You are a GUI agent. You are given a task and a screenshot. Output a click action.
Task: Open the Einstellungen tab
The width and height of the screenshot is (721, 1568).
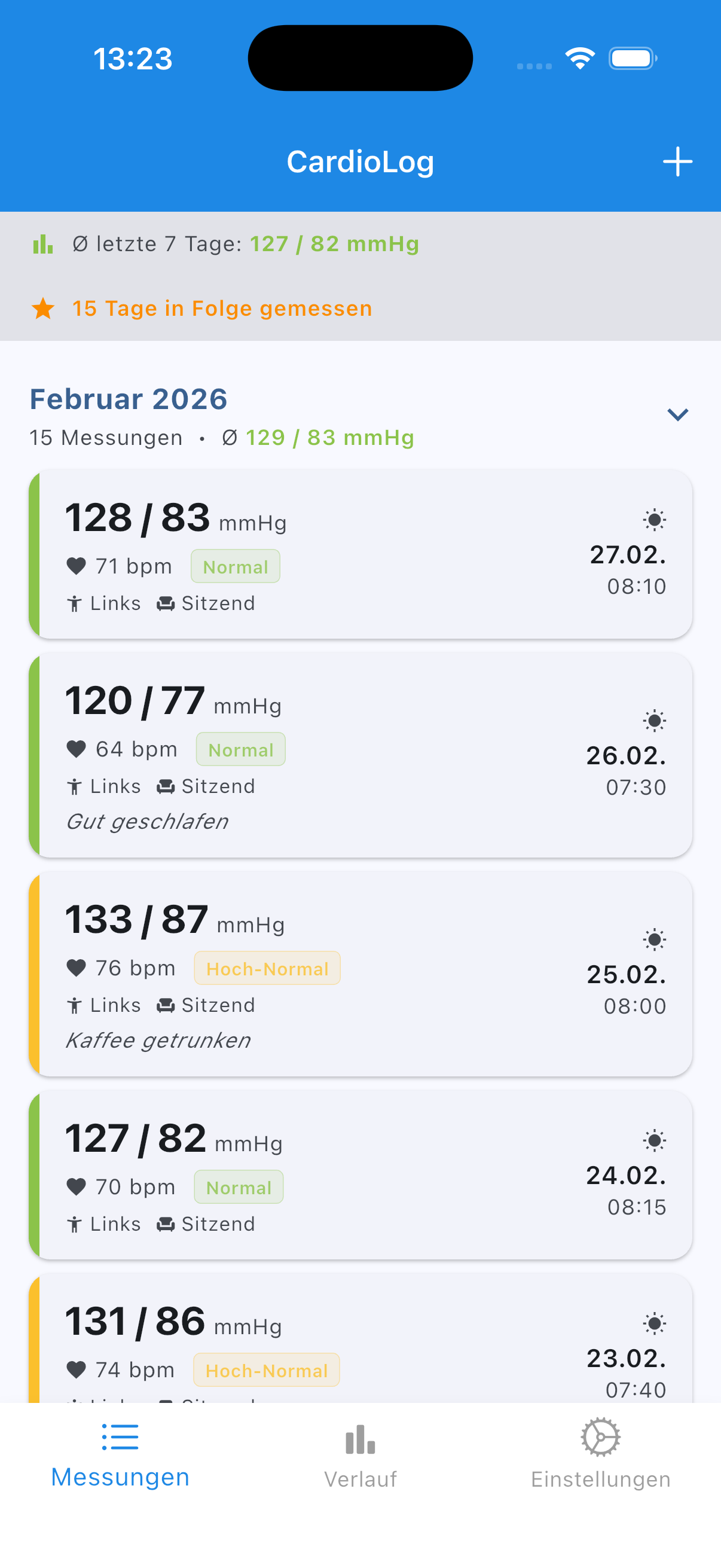click(x=600, y=1456)
